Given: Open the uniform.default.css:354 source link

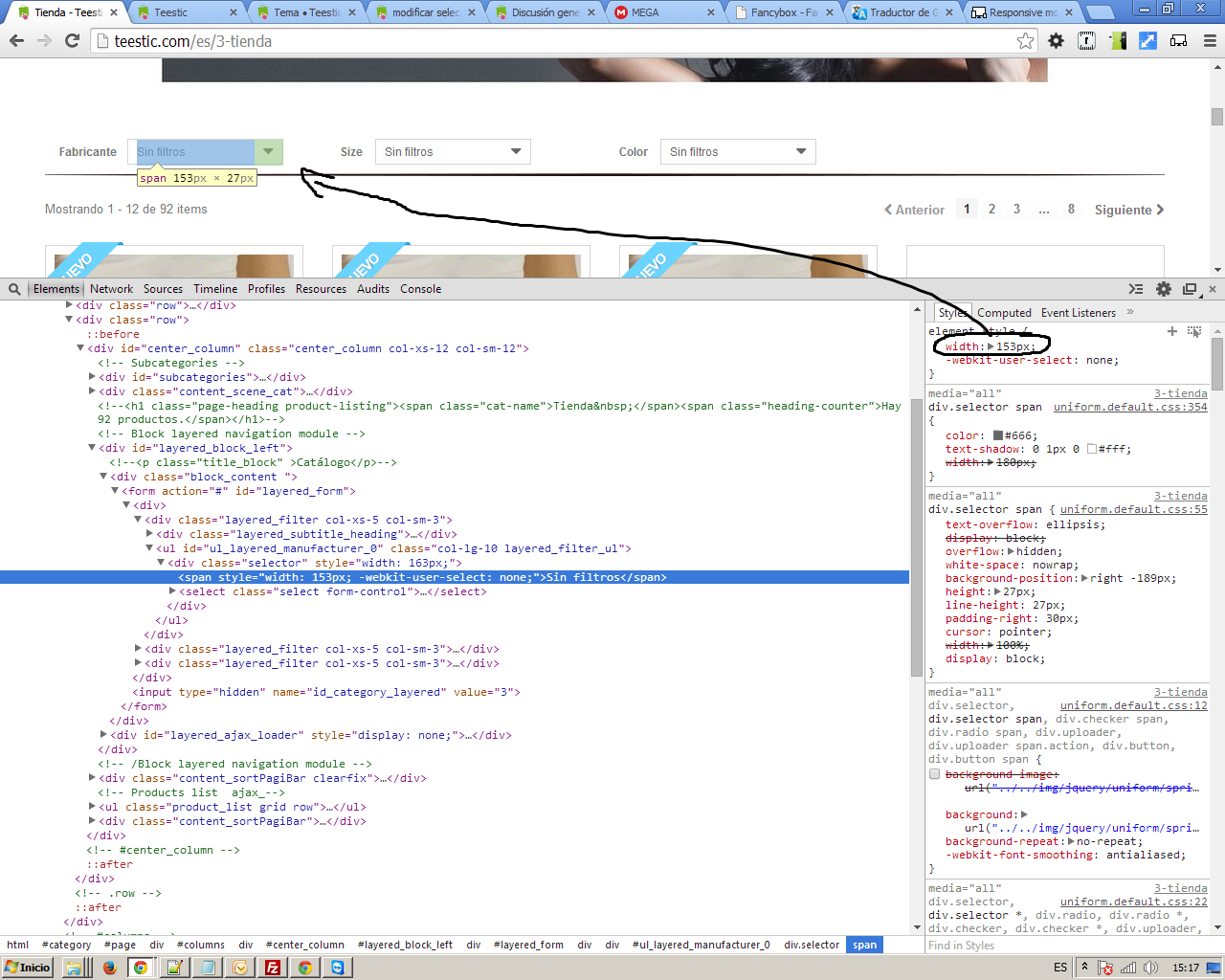Looking at the screenshot, I should (1130, 407).
